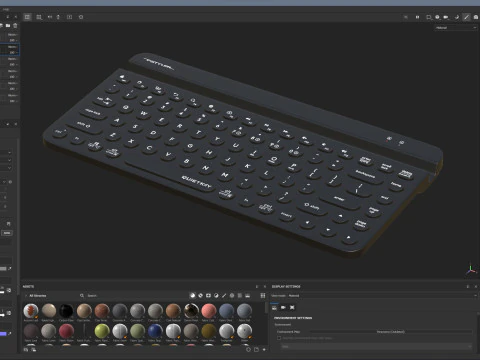This screenshot has width=480, height=360.
Task: Select All libraries breadcrumb in Assets
Action: click(38, 296)
